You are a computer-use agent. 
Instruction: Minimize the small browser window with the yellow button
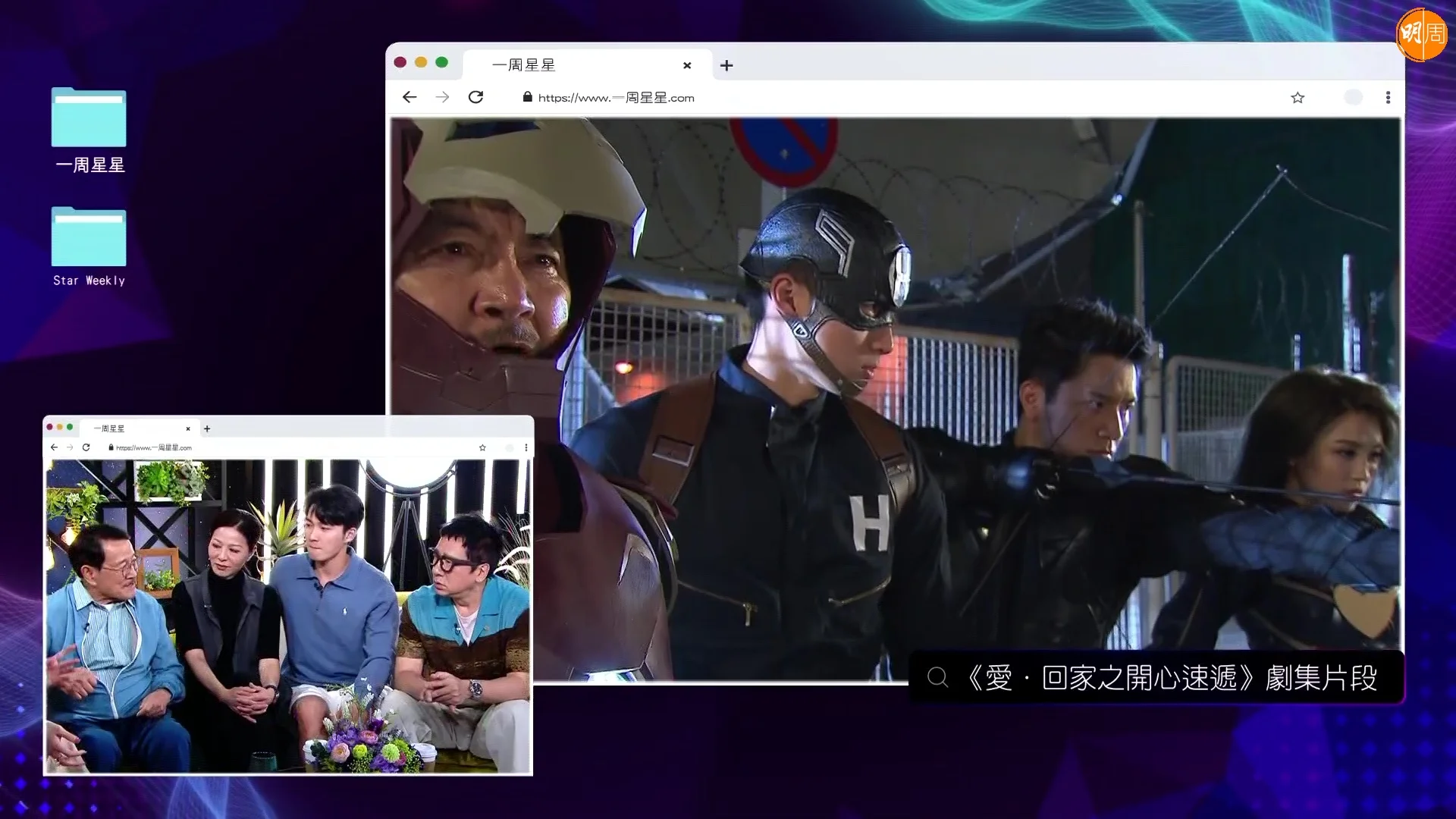click(60, 427)
